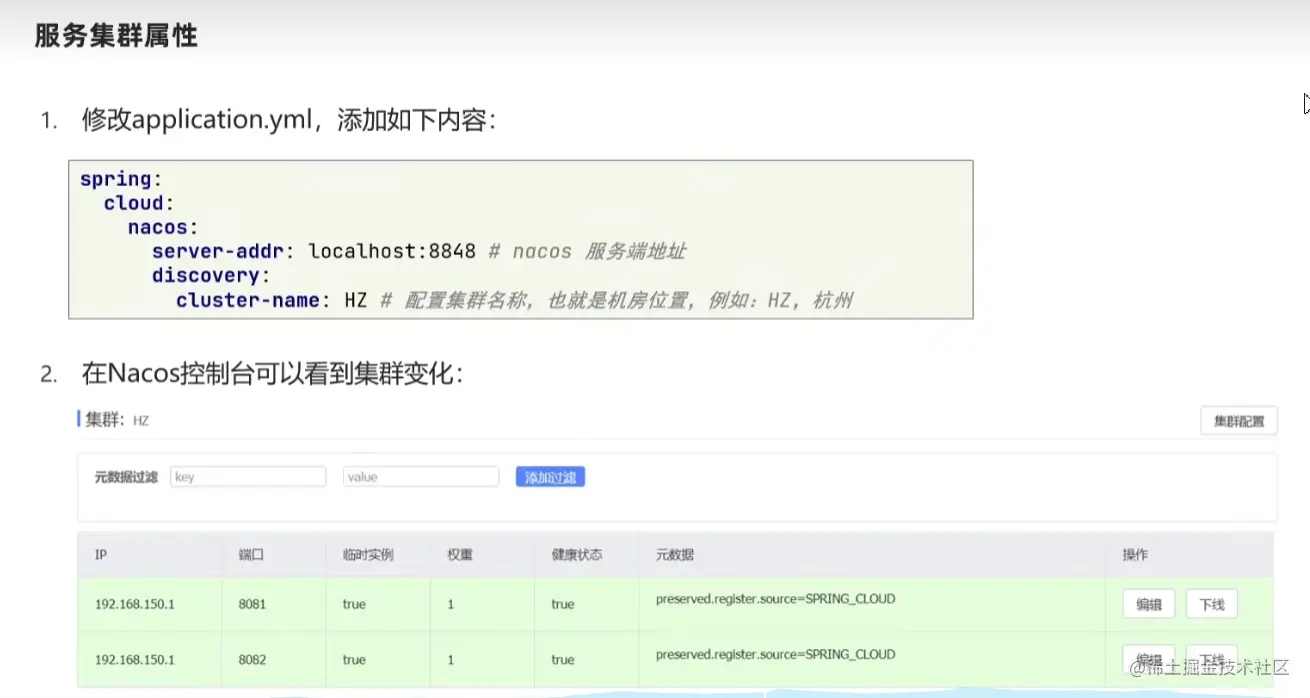The height and width of the screenshot is (698, 1310).
Task: Click the spring: line in the code block
Action: 121,179
